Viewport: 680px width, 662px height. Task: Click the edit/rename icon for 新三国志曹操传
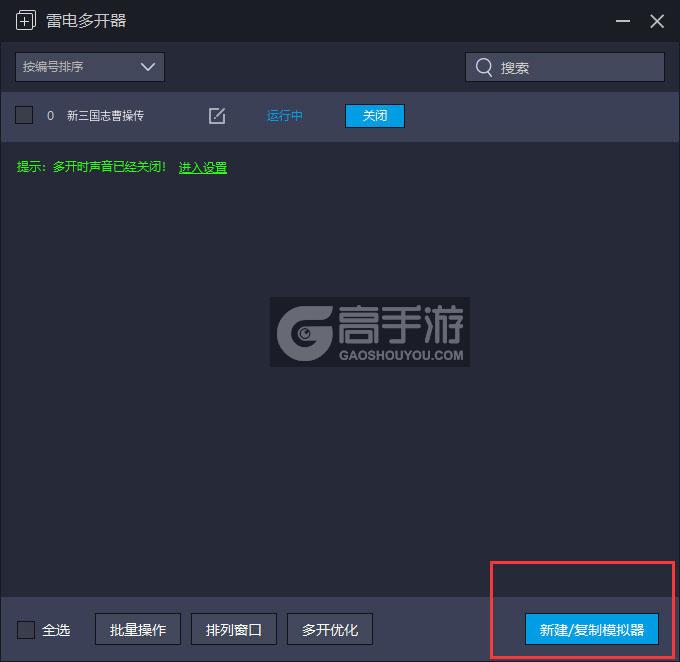tap(217, 116)
